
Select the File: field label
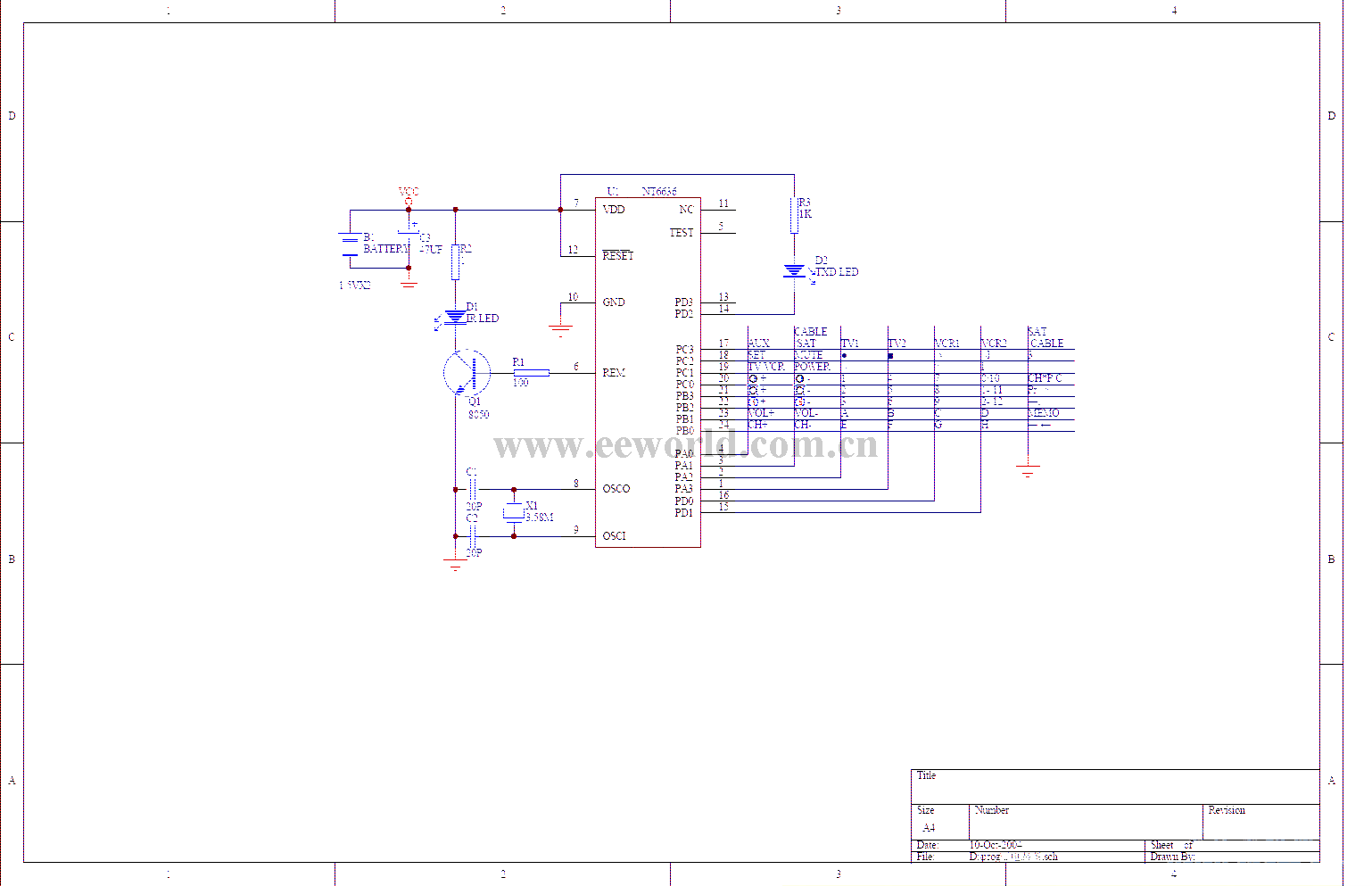pyautogui.click(x=925, y=857)
